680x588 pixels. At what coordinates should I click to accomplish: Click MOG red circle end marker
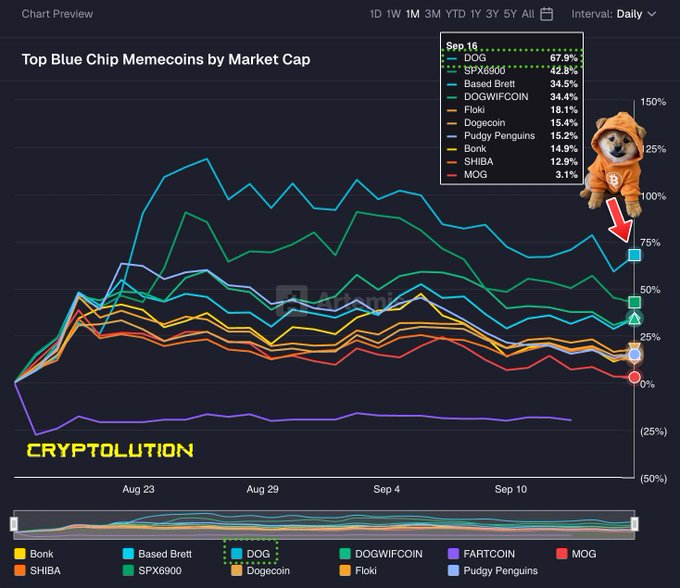[x=634, y=377]
